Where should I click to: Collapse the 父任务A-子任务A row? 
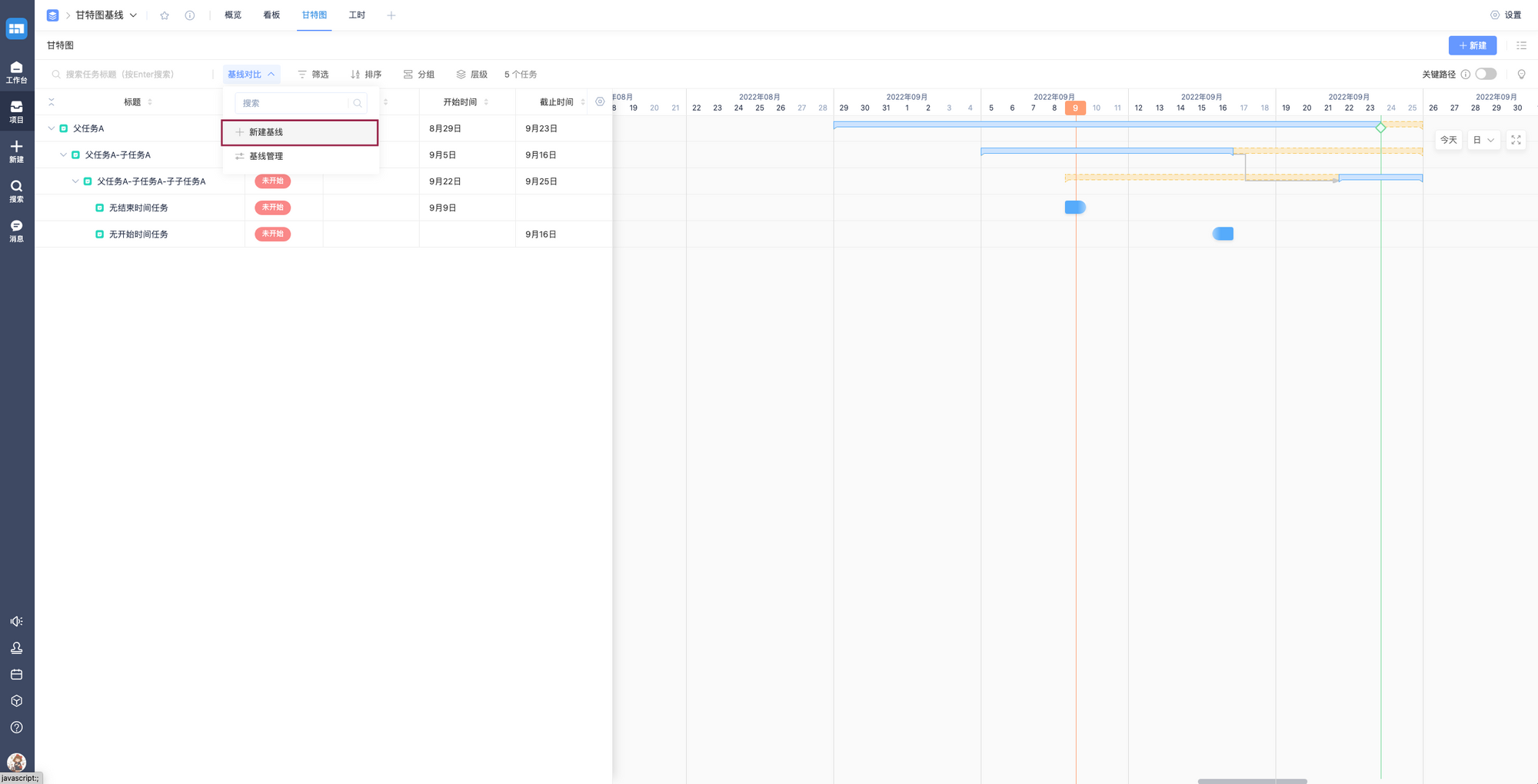coord(64,154)
